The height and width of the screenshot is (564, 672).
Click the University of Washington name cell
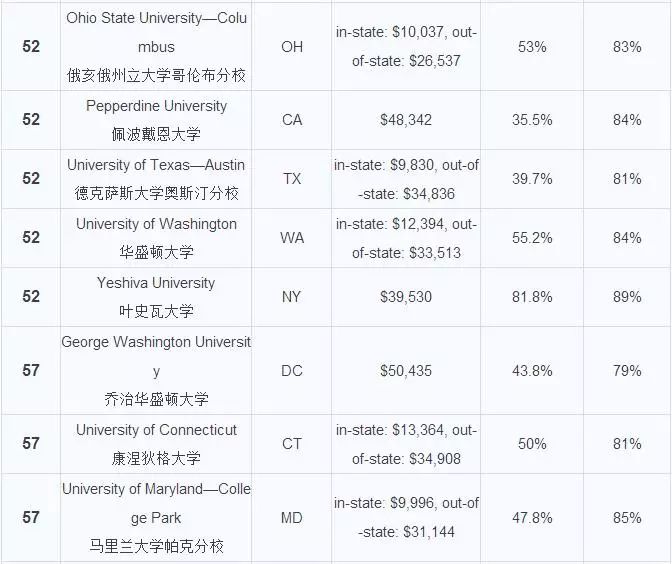156,238
